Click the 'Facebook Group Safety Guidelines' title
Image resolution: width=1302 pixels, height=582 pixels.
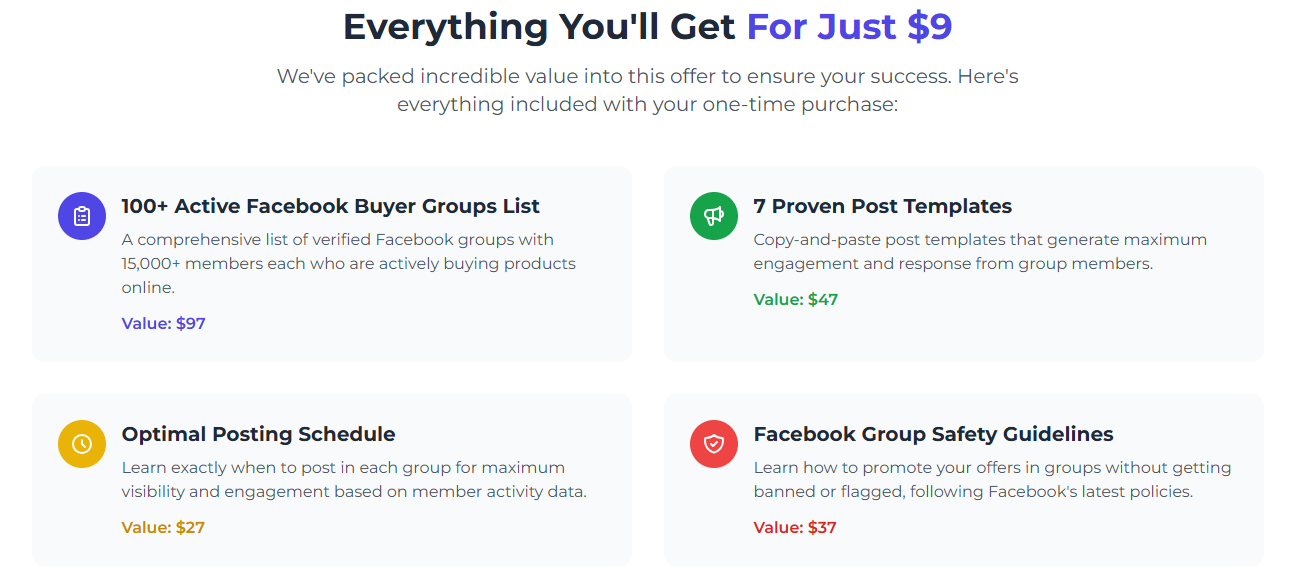[x=933, y=434]
